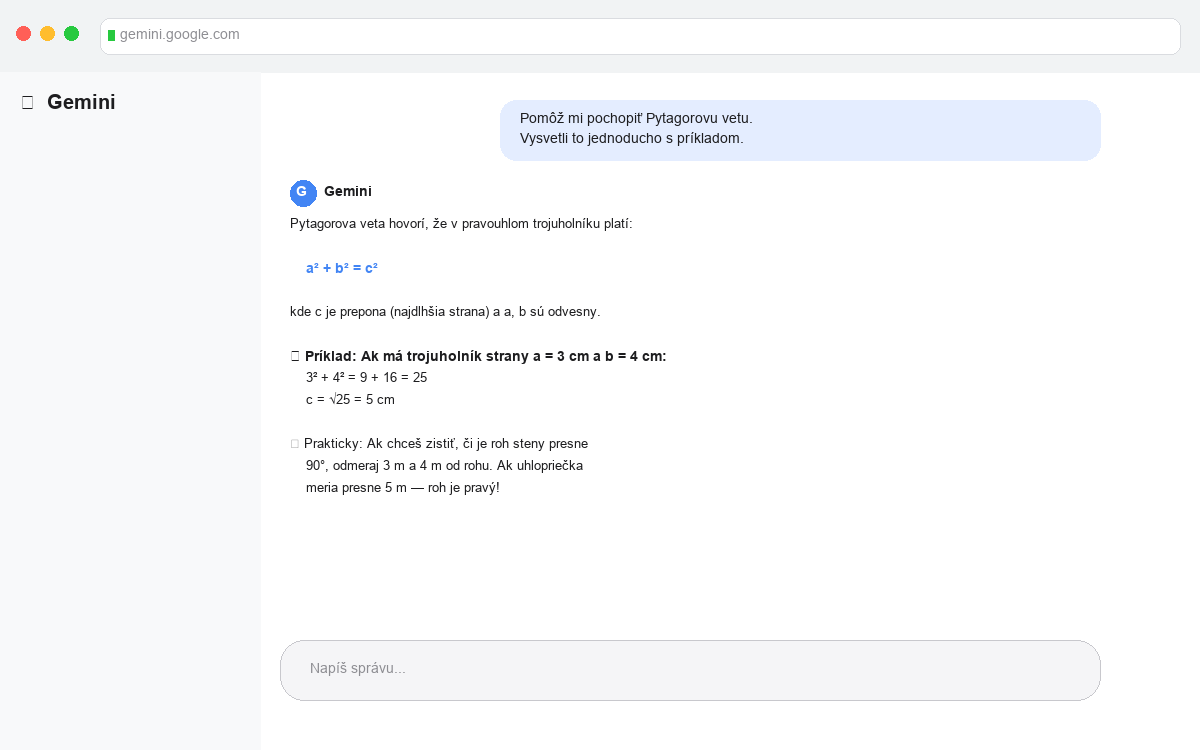Click the Napíš správu message field

point(690,669)
